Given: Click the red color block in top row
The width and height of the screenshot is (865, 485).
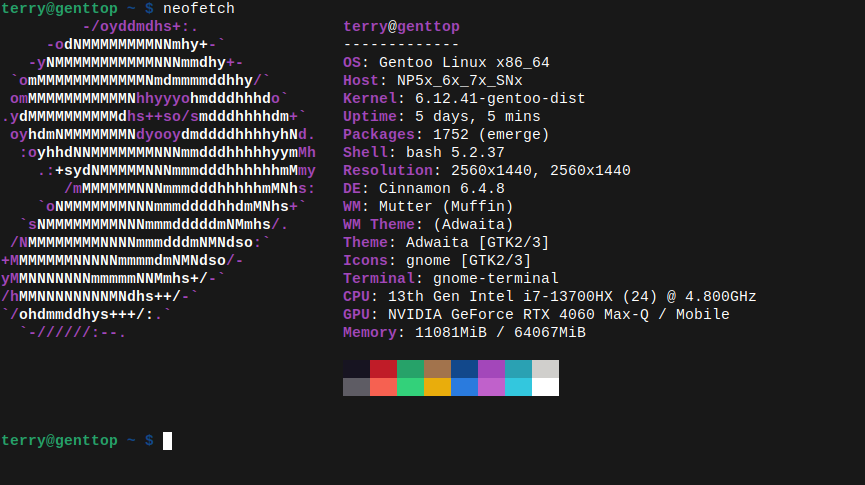Looking at the screenshot, I should pos(383,369).
